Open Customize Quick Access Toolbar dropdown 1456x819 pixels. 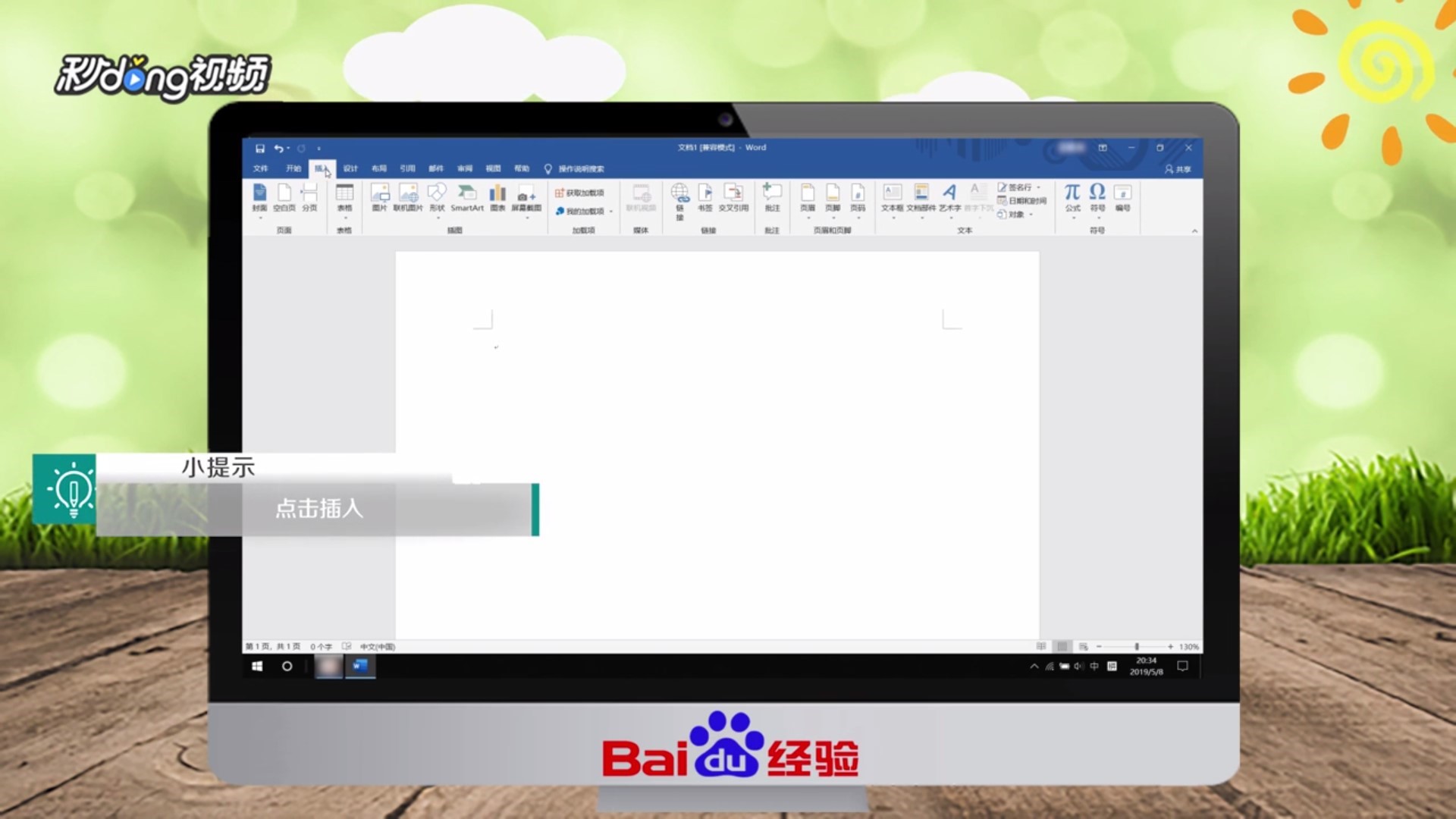(x=318, y=149)
